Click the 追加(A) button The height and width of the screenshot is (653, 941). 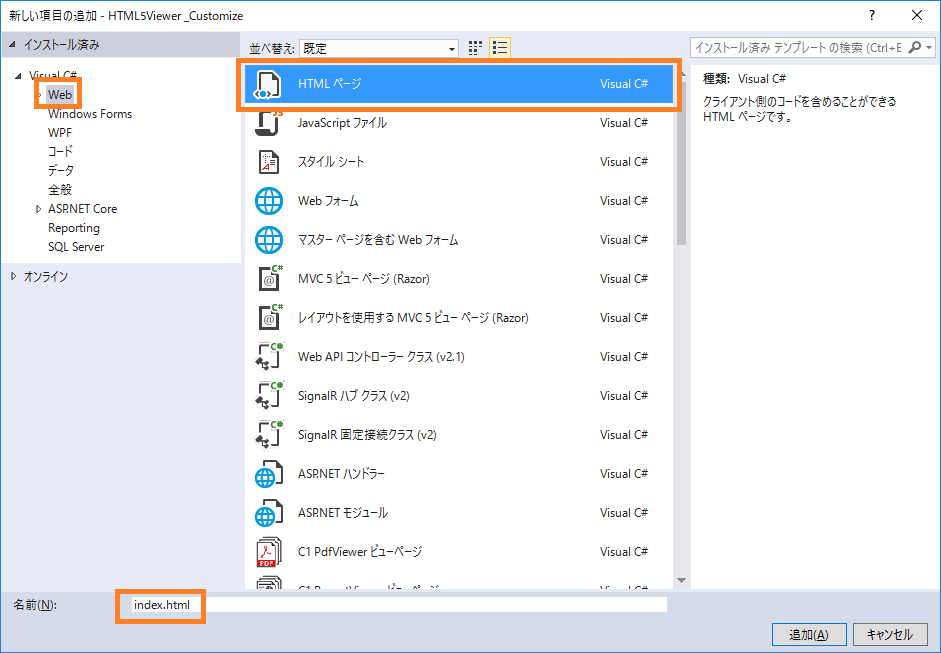809,635
